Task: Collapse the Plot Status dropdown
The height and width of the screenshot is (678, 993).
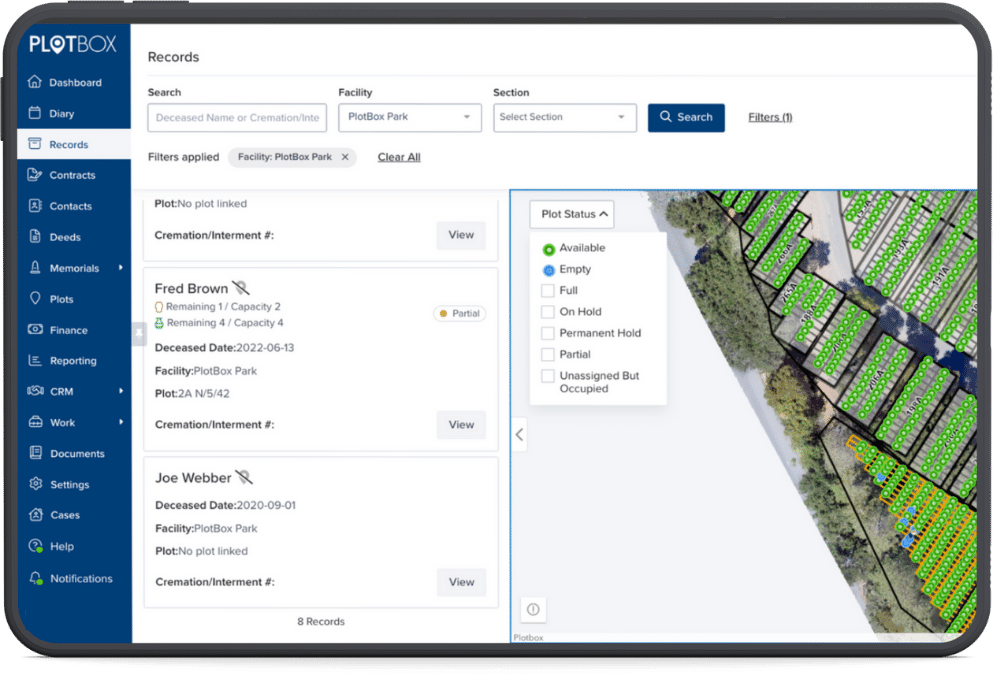Action: click(x=572, y=214)
